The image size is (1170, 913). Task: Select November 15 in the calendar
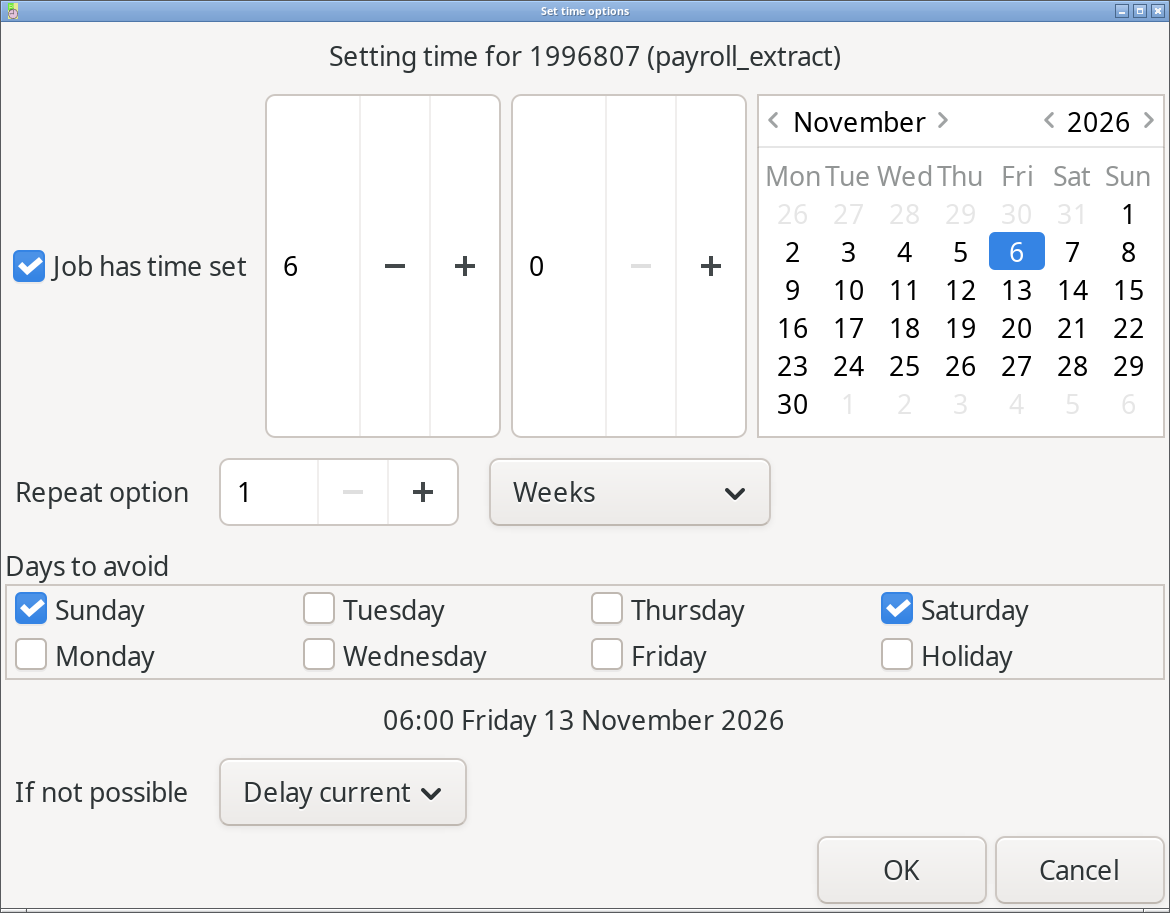click(x=1128, y=290)
